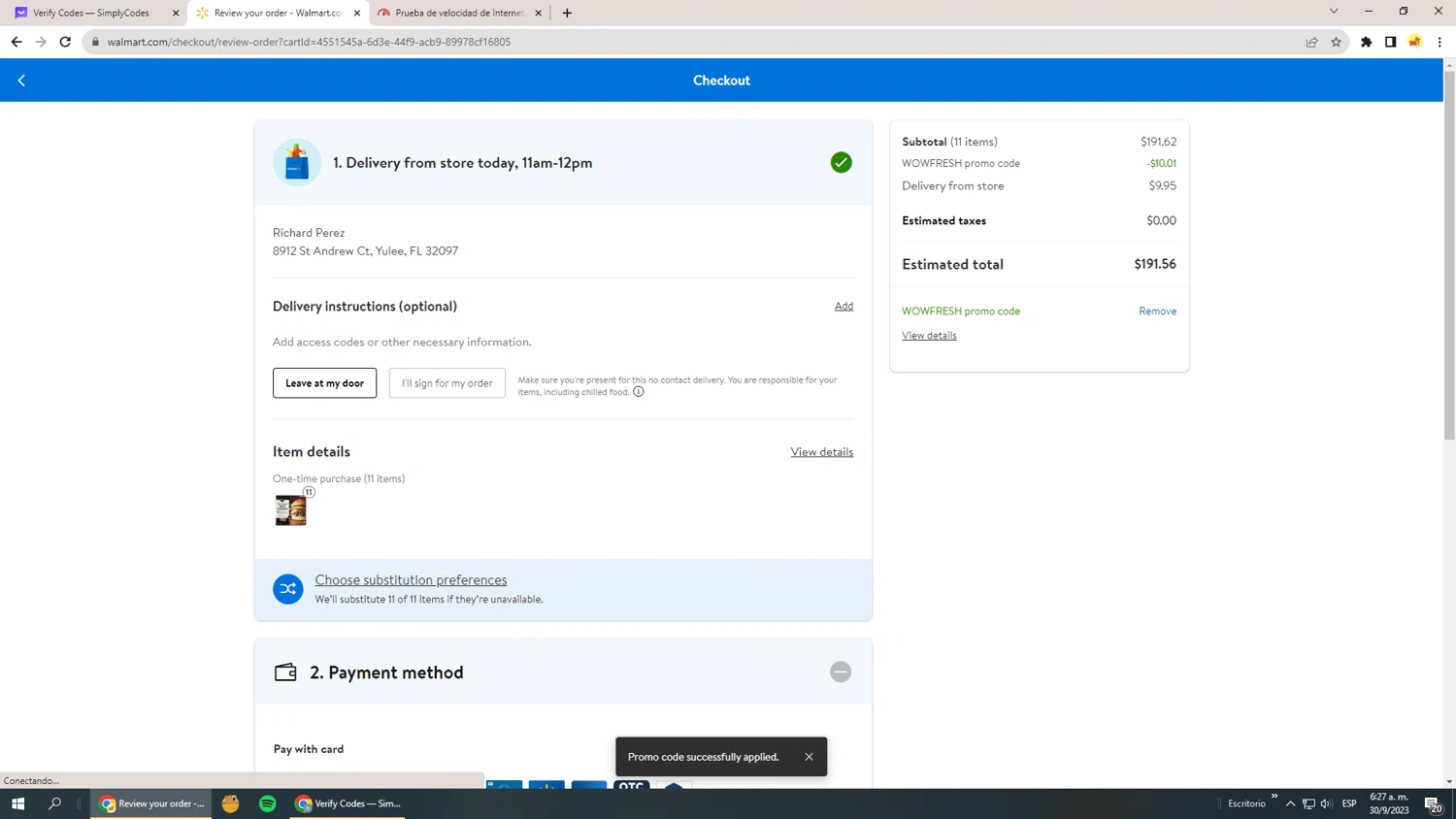
Task: Remove the WOWFRESH promo code
Action: 1157,311
